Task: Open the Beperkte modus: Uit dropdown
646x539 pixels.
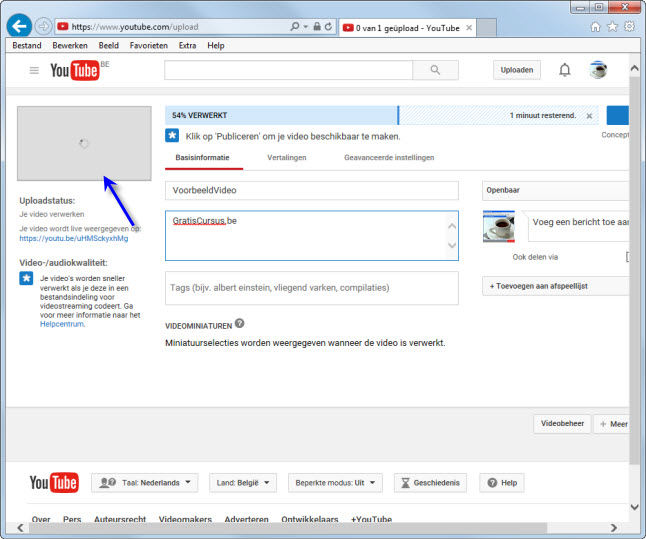Action: click(335, 483)
